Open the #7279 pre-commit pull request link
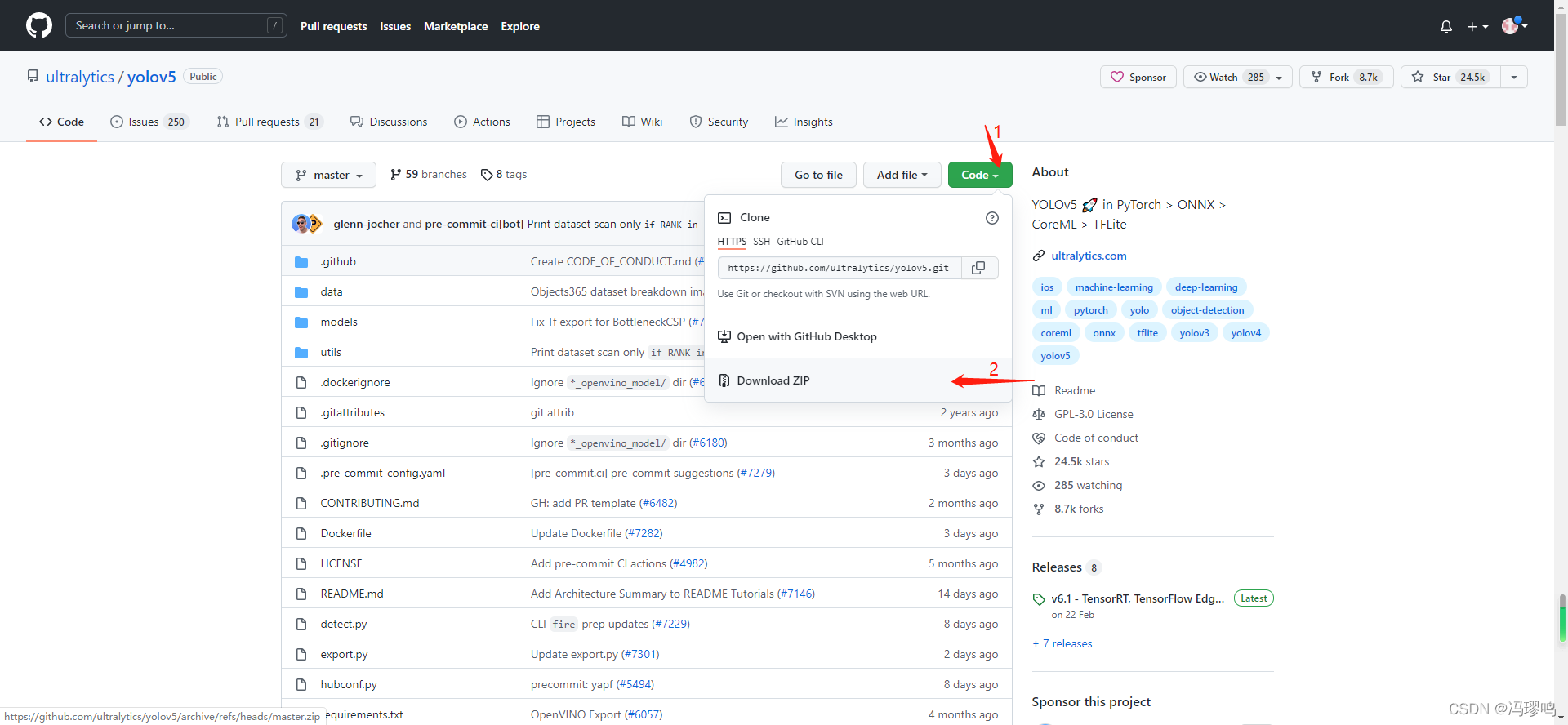 (755, 473)
